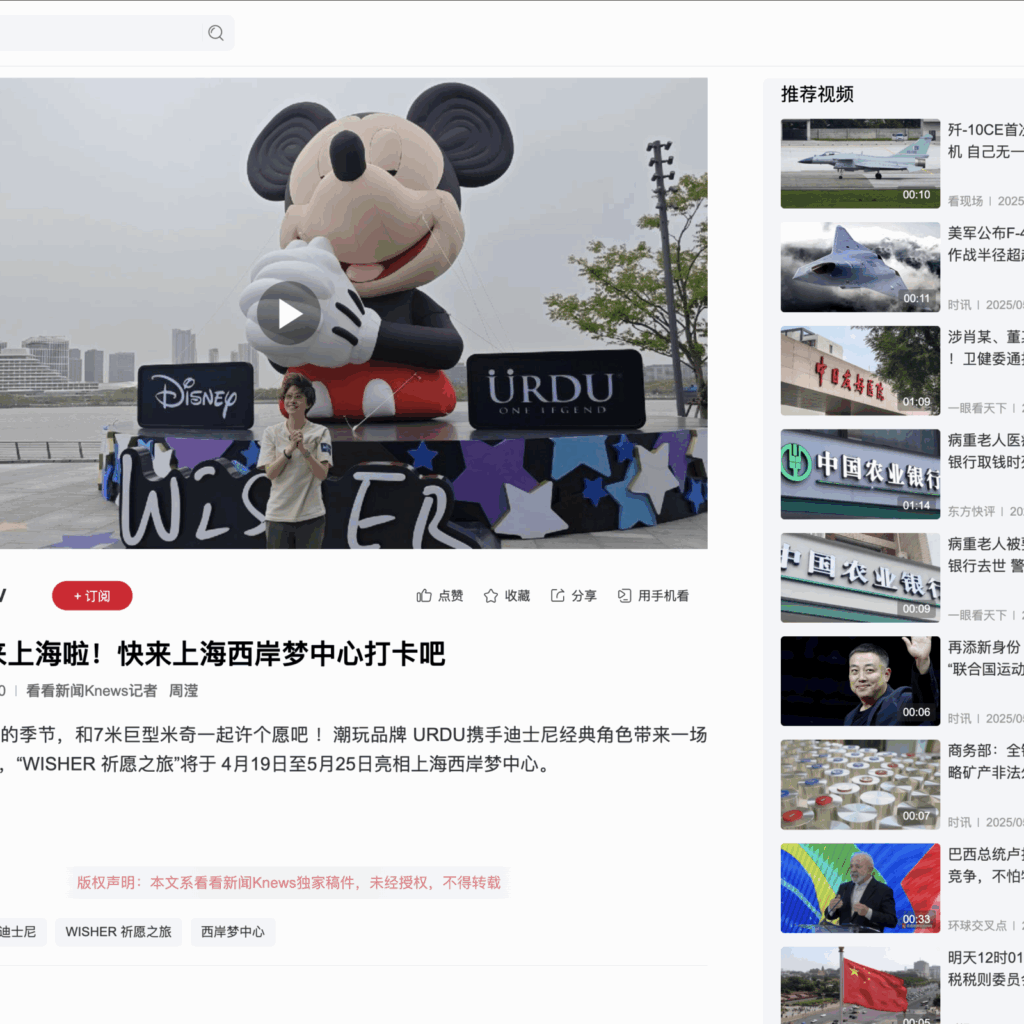1024x1024 pixels.
Task: Open the 病重老人被 video title link
Action: click(x=985, y=554)
